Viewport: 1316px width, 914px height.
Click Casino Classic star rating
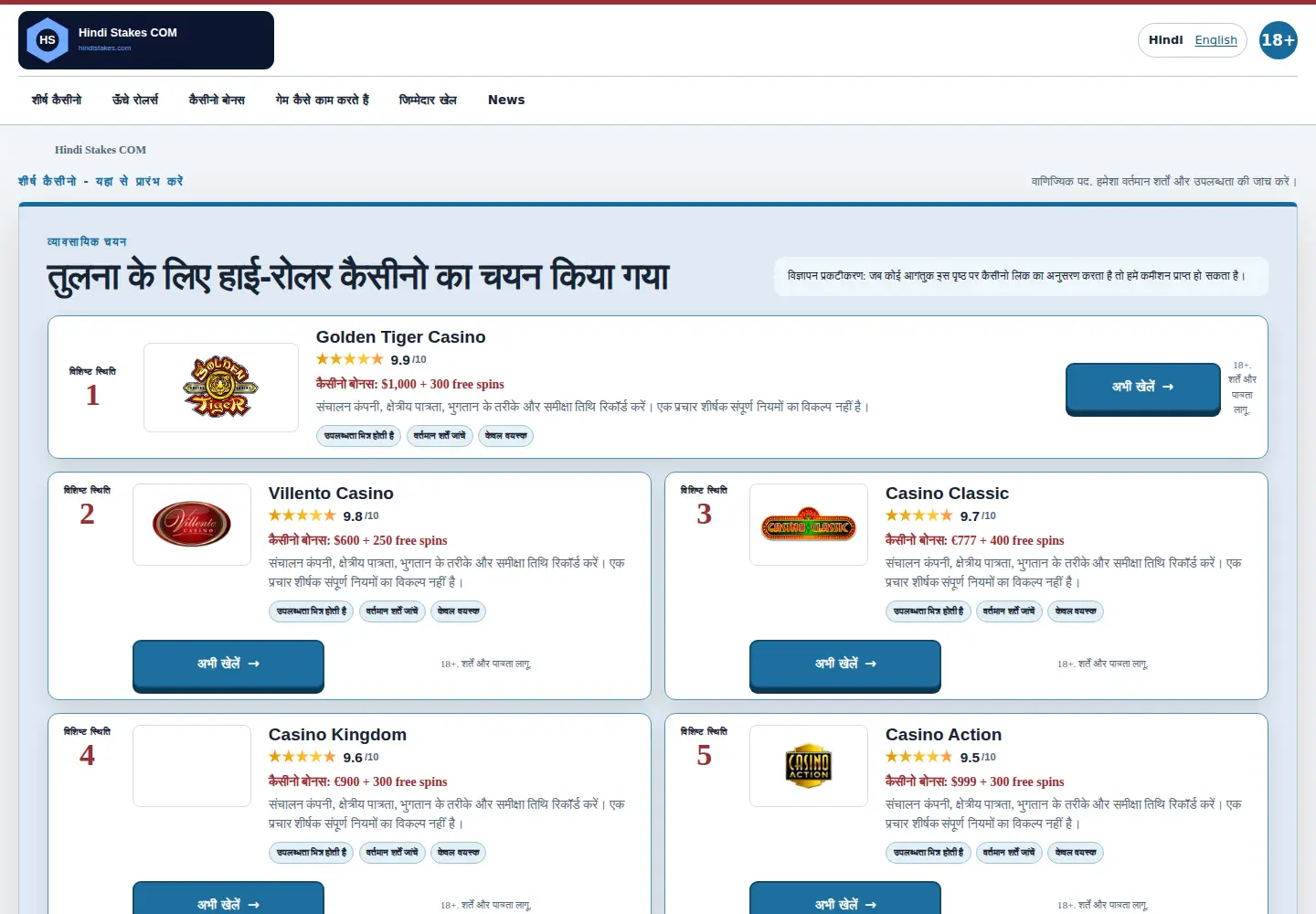pos(919,515)
